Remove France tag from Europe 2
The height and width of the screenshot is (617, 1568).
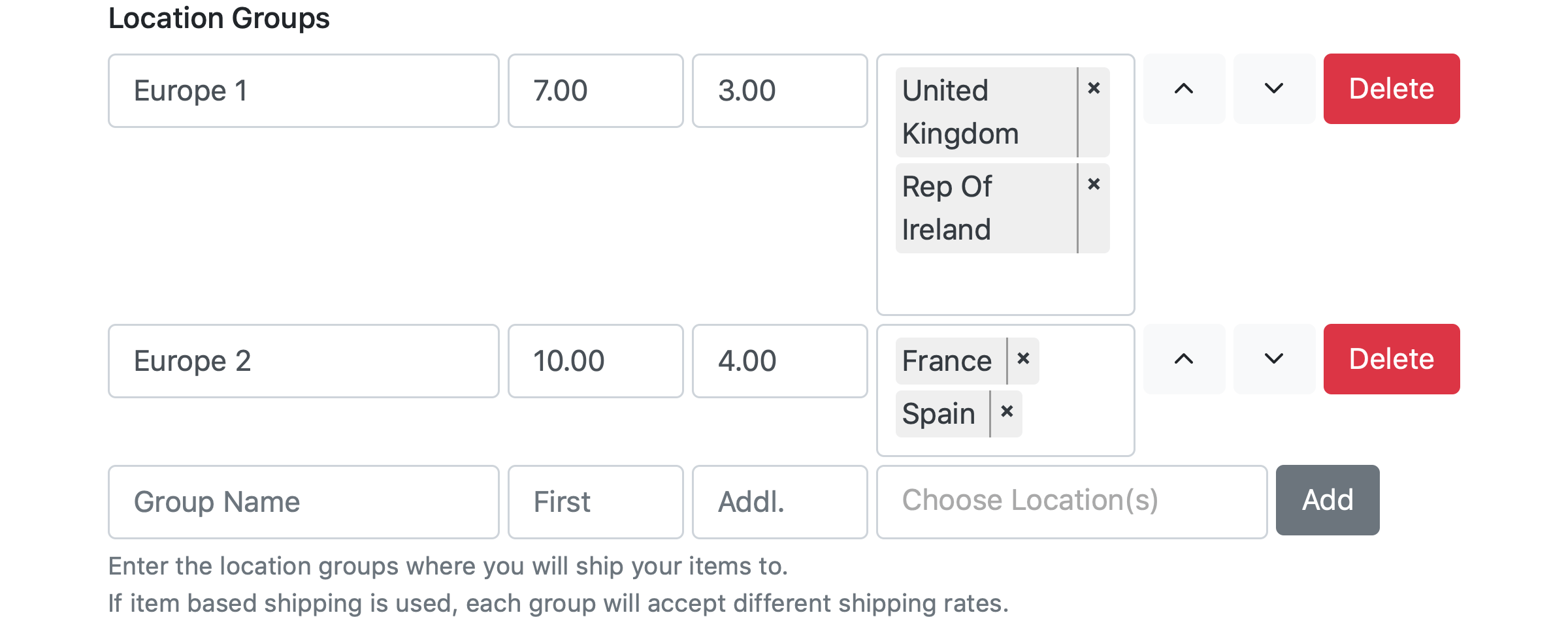click(1023, 358)
